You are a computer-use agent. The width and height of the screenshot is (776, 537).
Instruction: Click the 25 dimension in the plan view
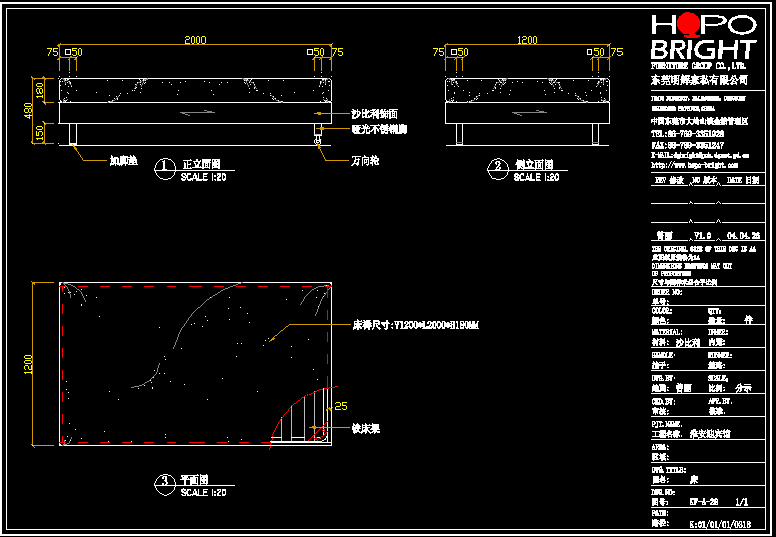[341, 406]
